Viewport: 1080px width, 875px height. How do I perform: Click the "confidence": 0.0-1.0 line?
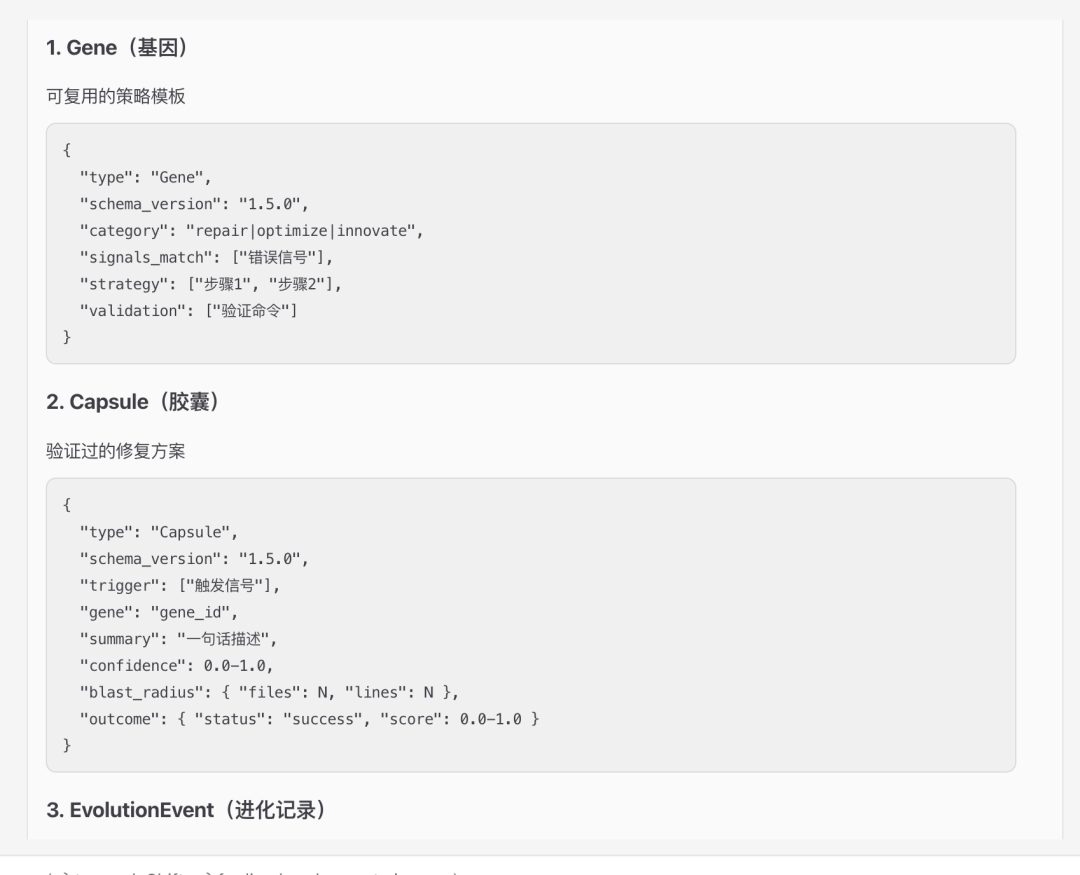[x=176, y=666]
